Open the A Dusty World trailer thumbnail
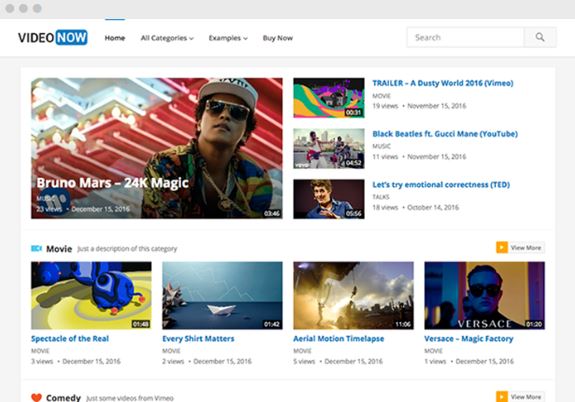This screenshot has height=402, width=575. pos(329,98)
